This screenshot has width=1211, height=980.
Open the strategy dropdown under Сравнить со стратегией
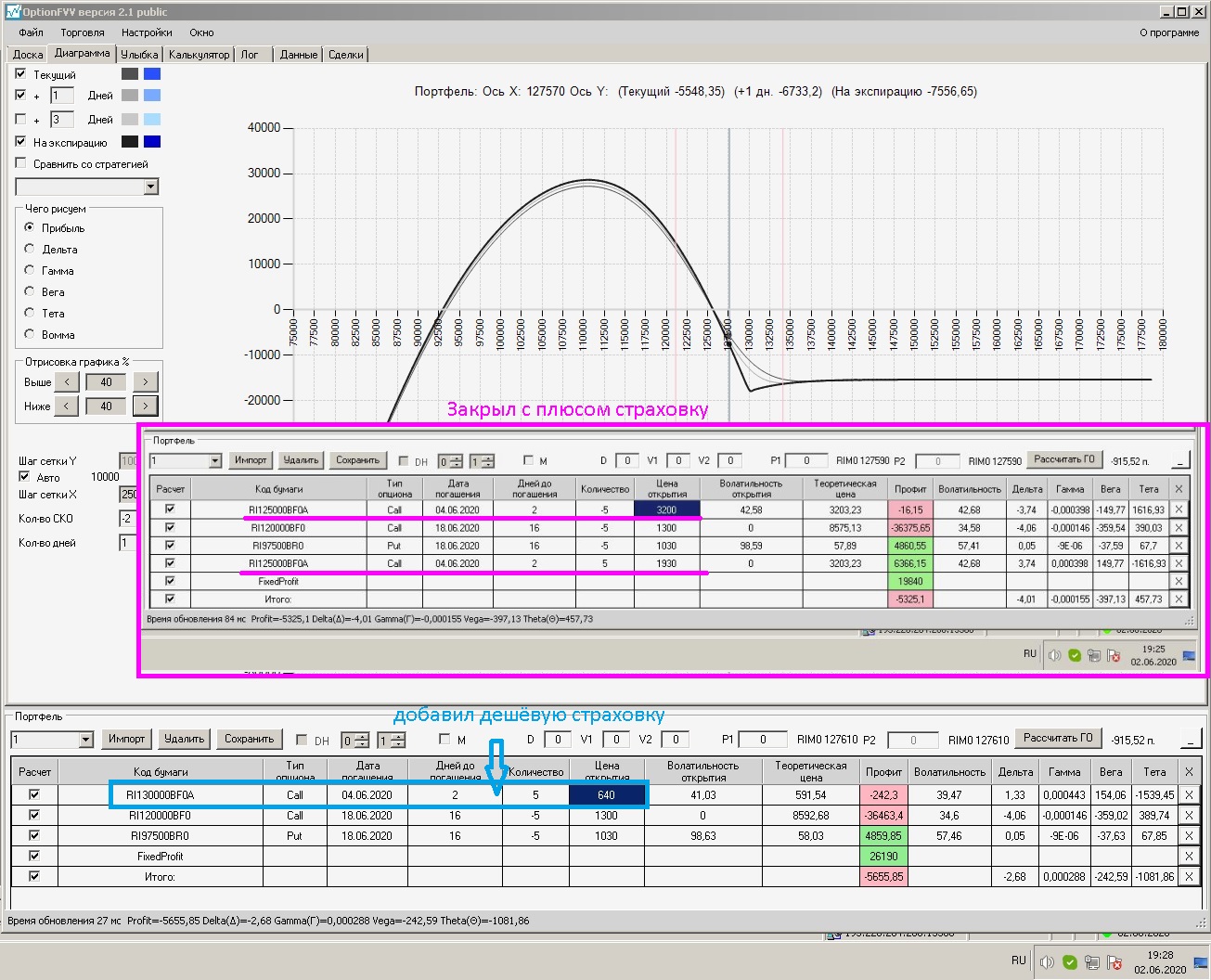coord(151,187)
